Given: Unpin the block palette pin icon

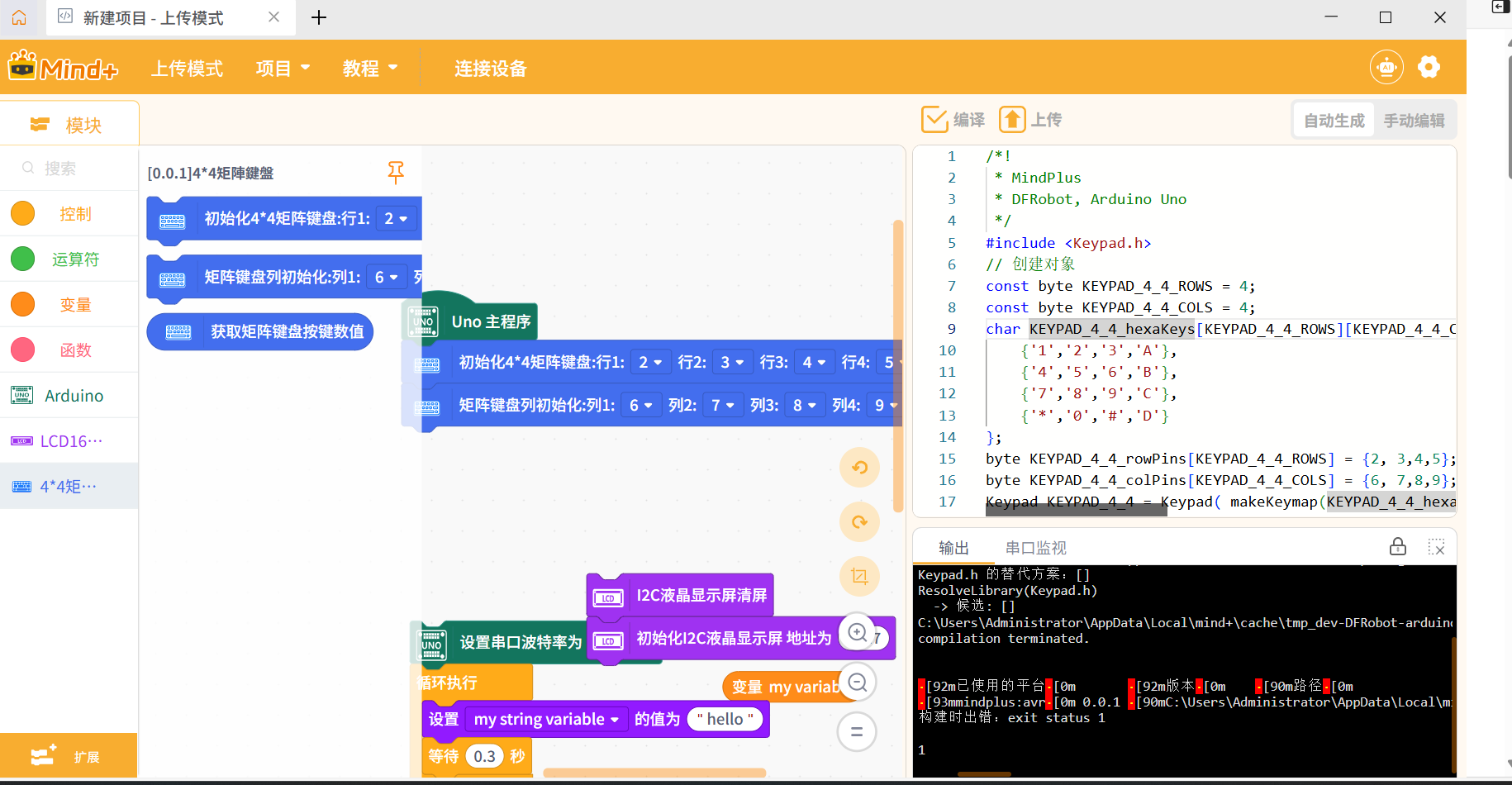Looking at the screenshot, I should pyautogui.click(x=397, y=174).
